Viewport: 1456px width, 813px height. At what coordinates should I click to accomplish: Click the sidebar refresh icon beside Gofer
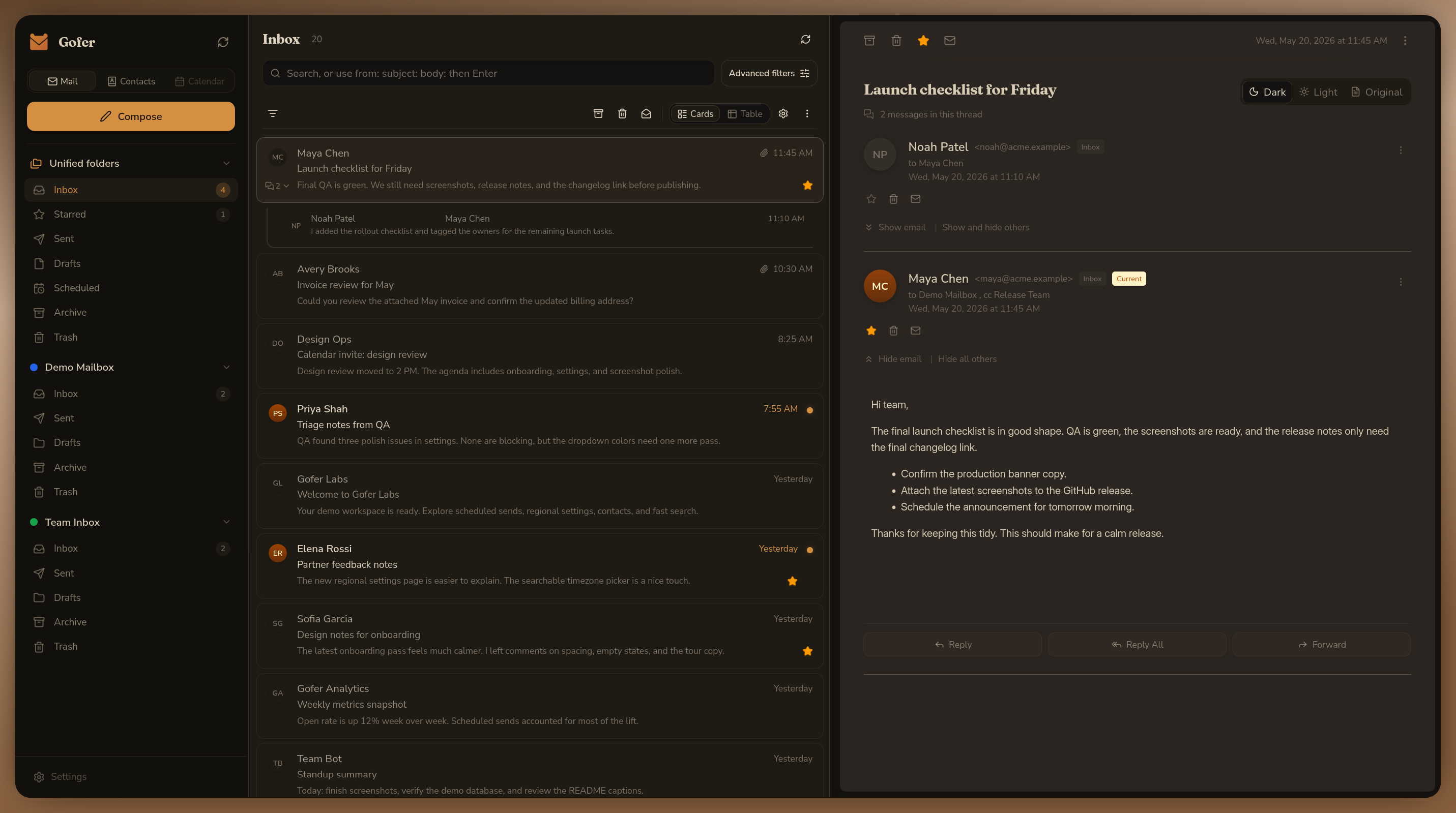coord(223,42)
